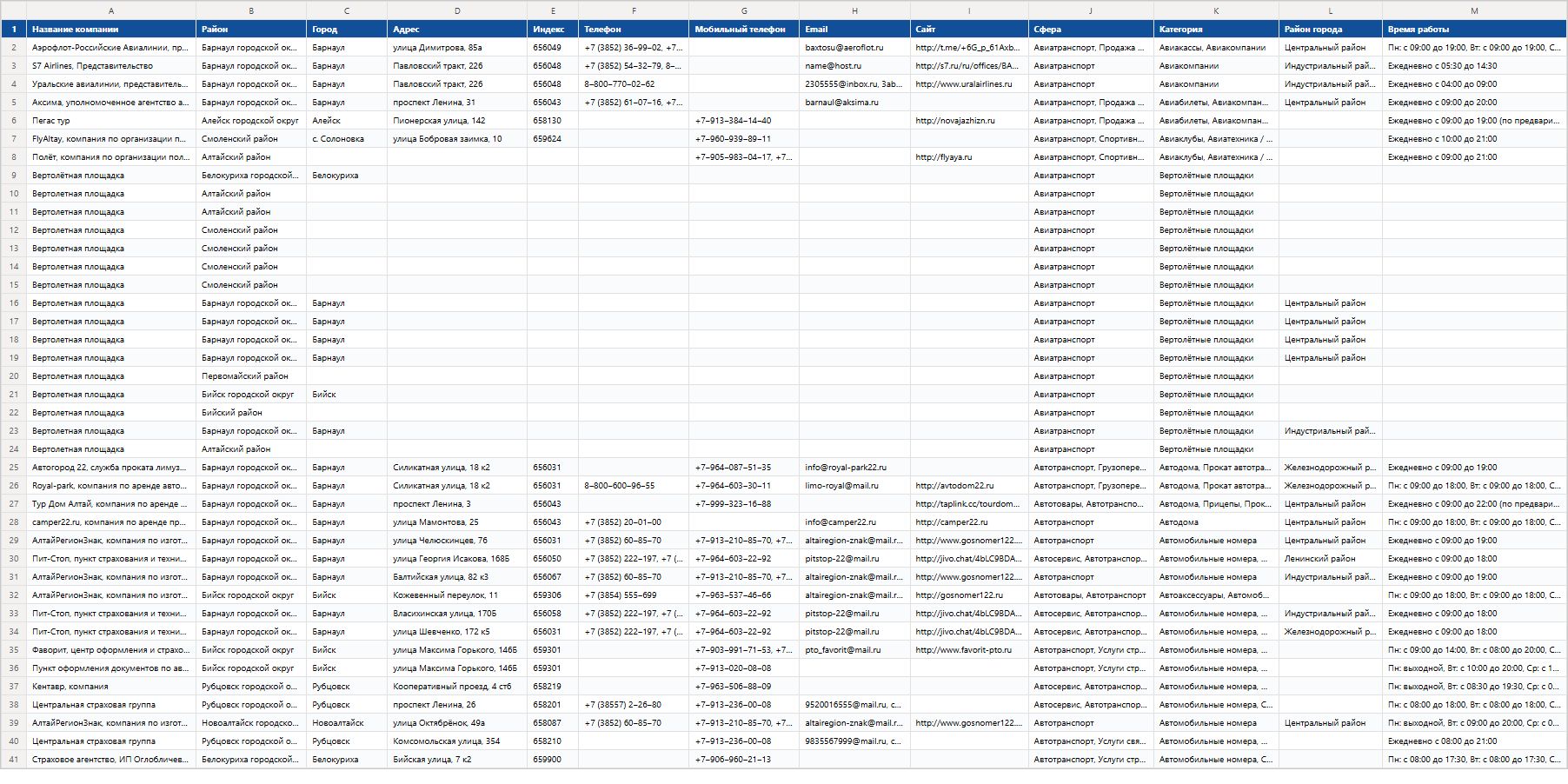Select address 'улица Димитрова, 85а'
The height and width of the screenshot is (784, 1568).
pos(457,48)
